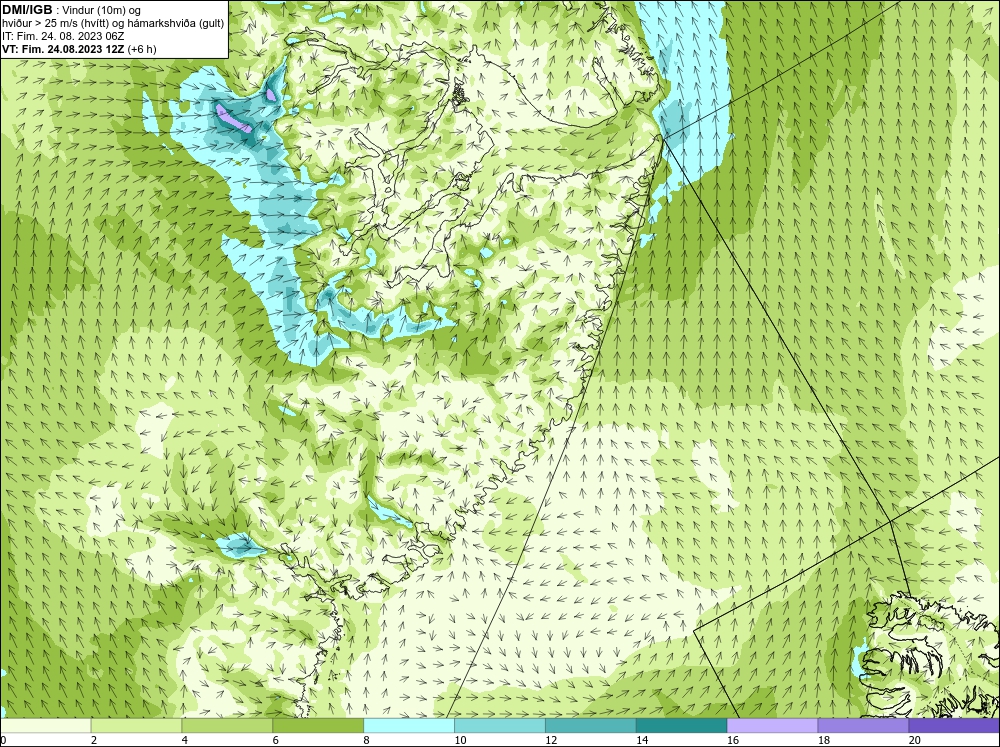Click the 6–8 m/s dark green swatch
Image resolution: width=1000 pixels, height=747 pixels.
[318, 726]
